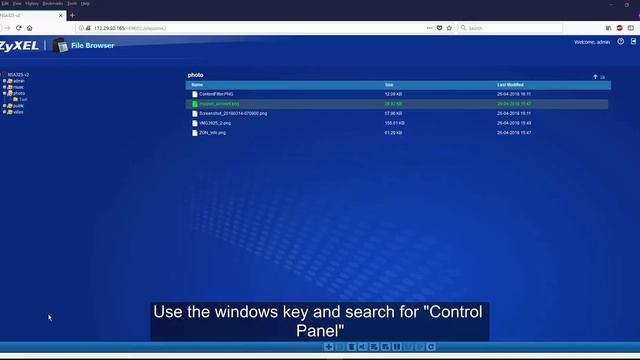Click the admin folder icon in tree
The height and width of the screenshot is (360, 640).
click(10, 81)
